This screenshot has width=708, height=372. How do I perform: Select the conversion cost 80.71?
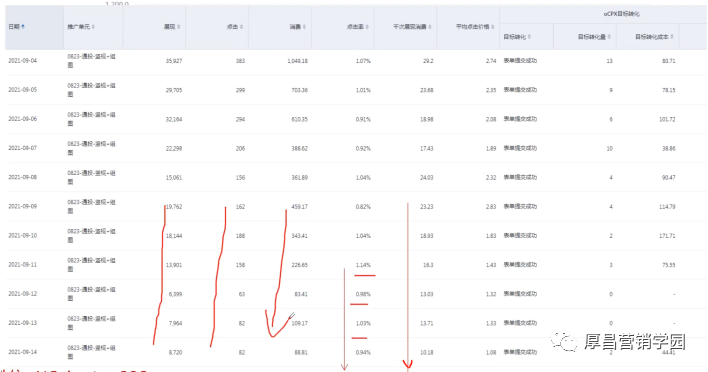669,61
